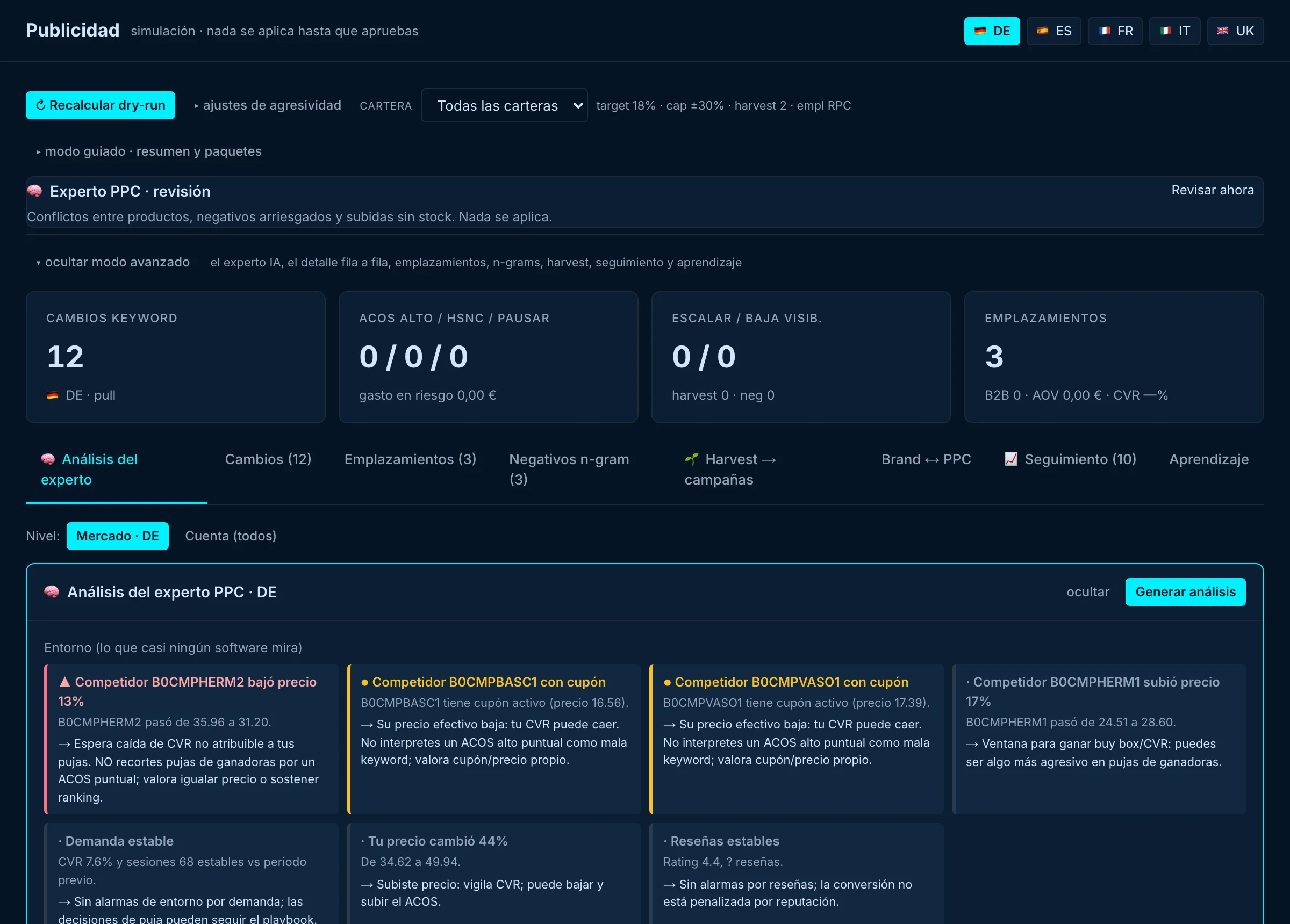Collapse ocultar modo avanzado
1290x924 pixels.
coord(113,262)
